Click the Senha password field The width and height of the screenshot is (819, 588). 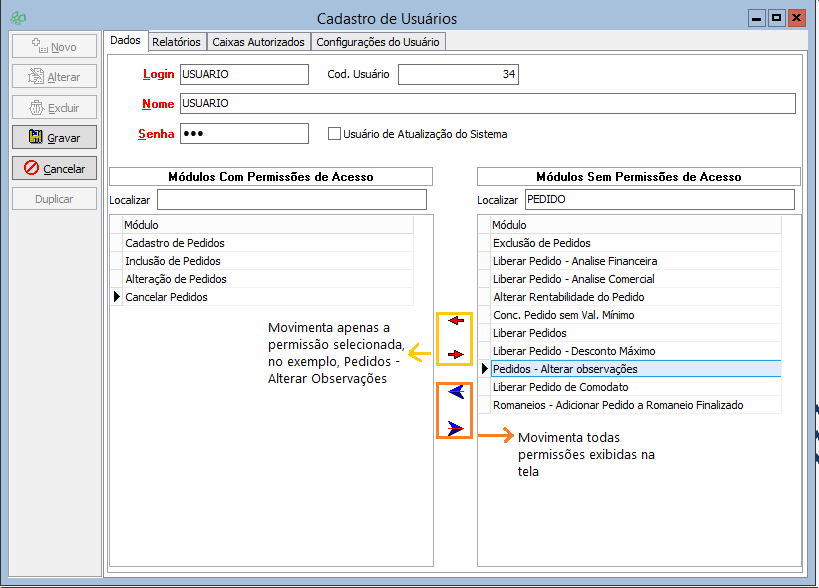pyautogui.click(x=243, y=134)
